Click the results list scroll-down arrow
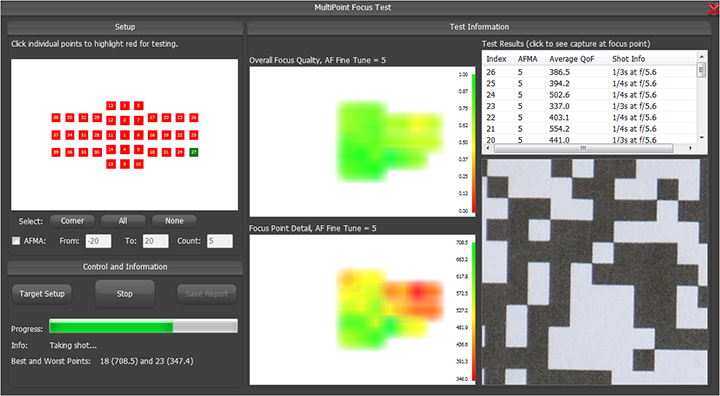Image resolution: width=720 pixels, height=396 pixels. 701,137
